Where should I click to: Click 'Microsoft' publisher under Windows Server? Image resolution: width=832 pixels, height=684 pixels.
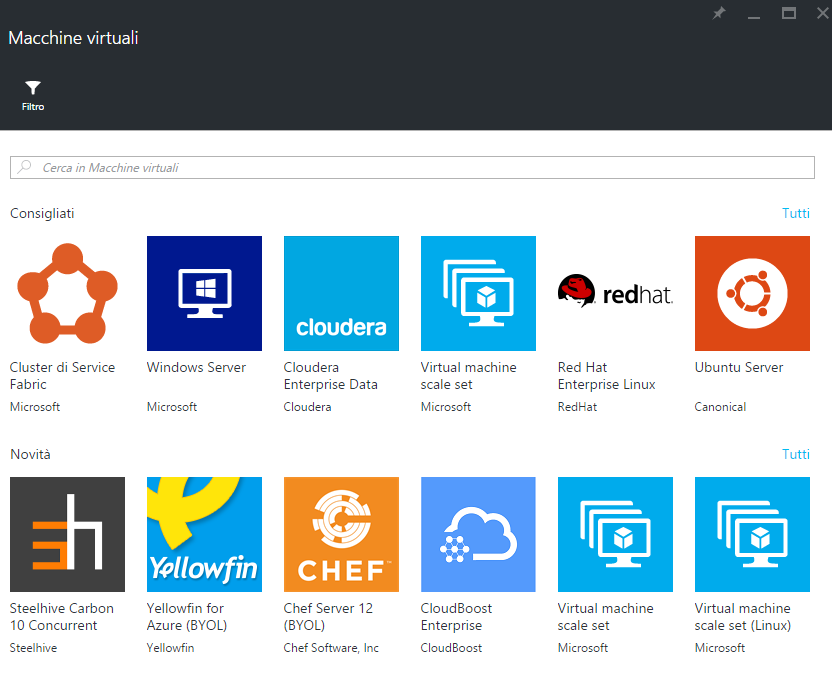(172, 407)
